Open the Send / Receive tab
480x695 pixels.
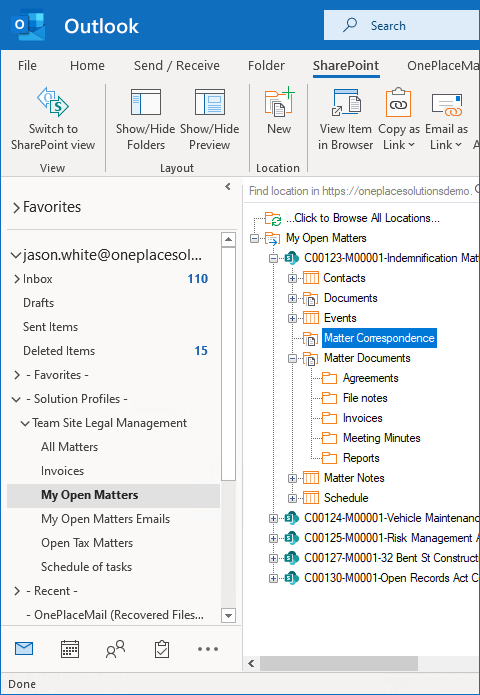177,66
